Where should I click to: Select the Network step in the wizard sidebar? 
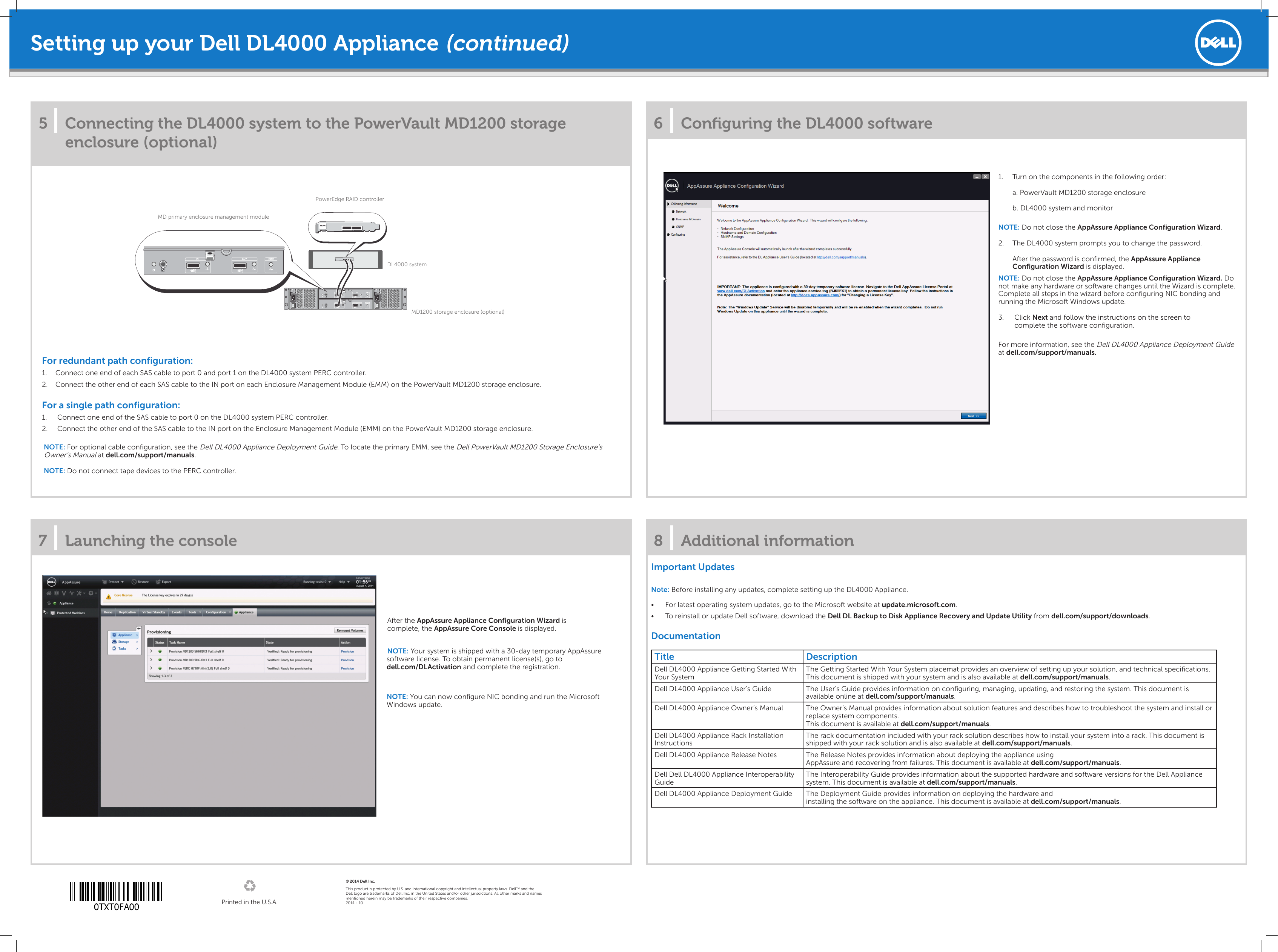pos(681,212)
